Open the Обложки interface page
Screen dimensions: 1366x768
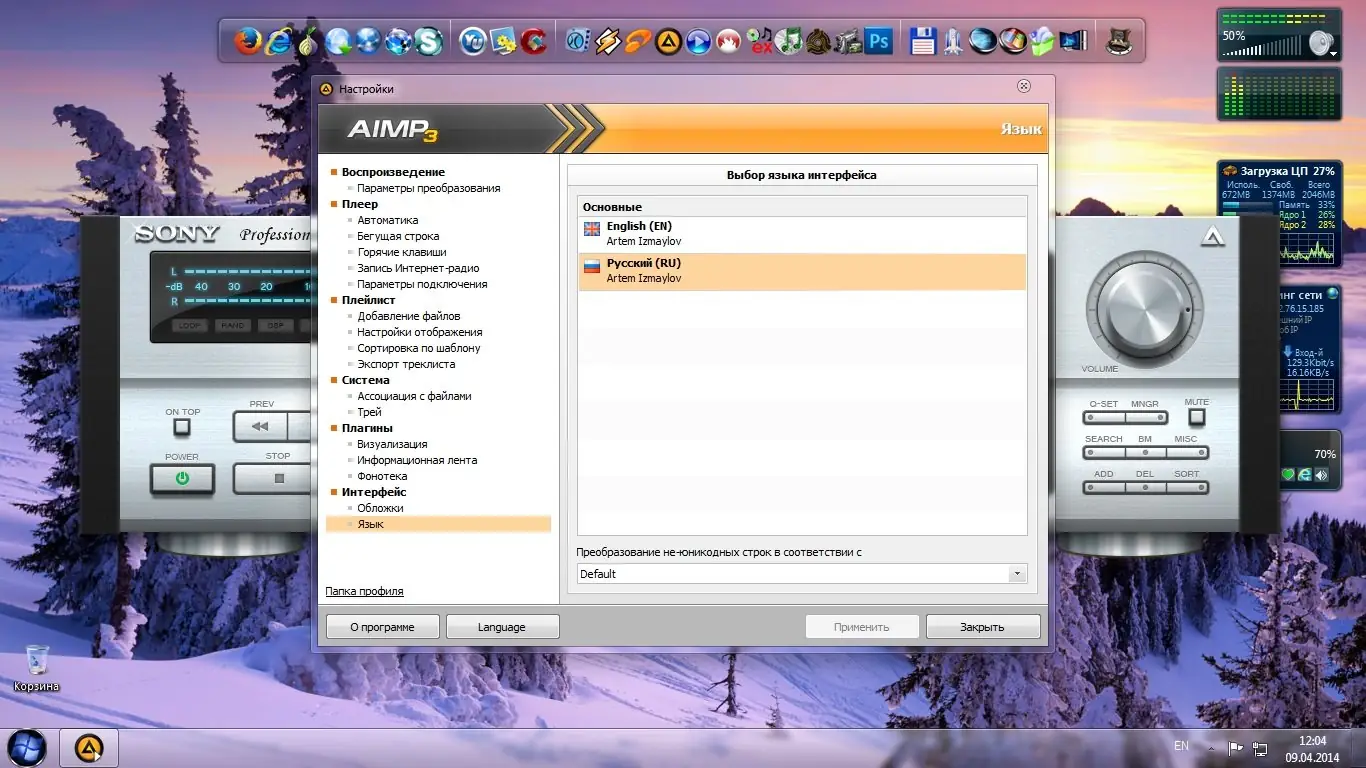[380, 508]
